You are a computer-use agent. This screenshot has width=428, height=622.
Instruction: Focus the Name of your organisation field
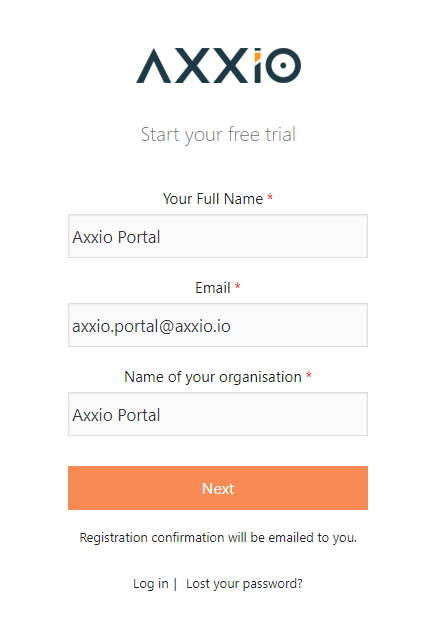218,414
